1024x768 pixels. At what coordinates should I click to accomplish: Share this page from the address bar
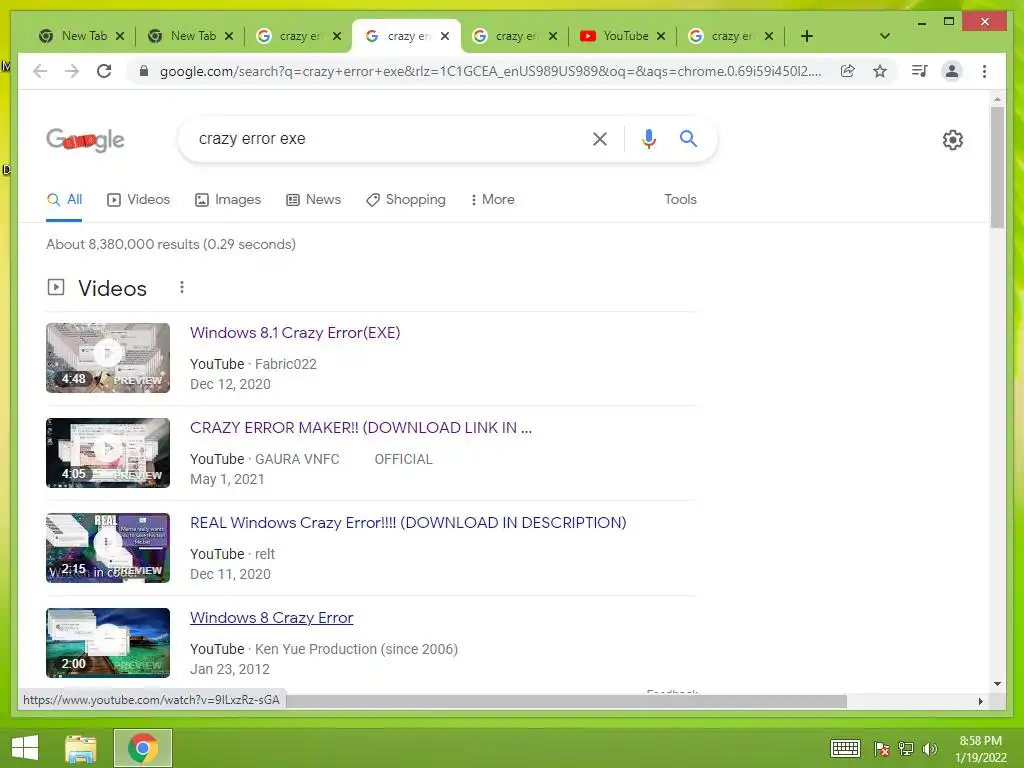pyautogui.click(x=848, y=71)
